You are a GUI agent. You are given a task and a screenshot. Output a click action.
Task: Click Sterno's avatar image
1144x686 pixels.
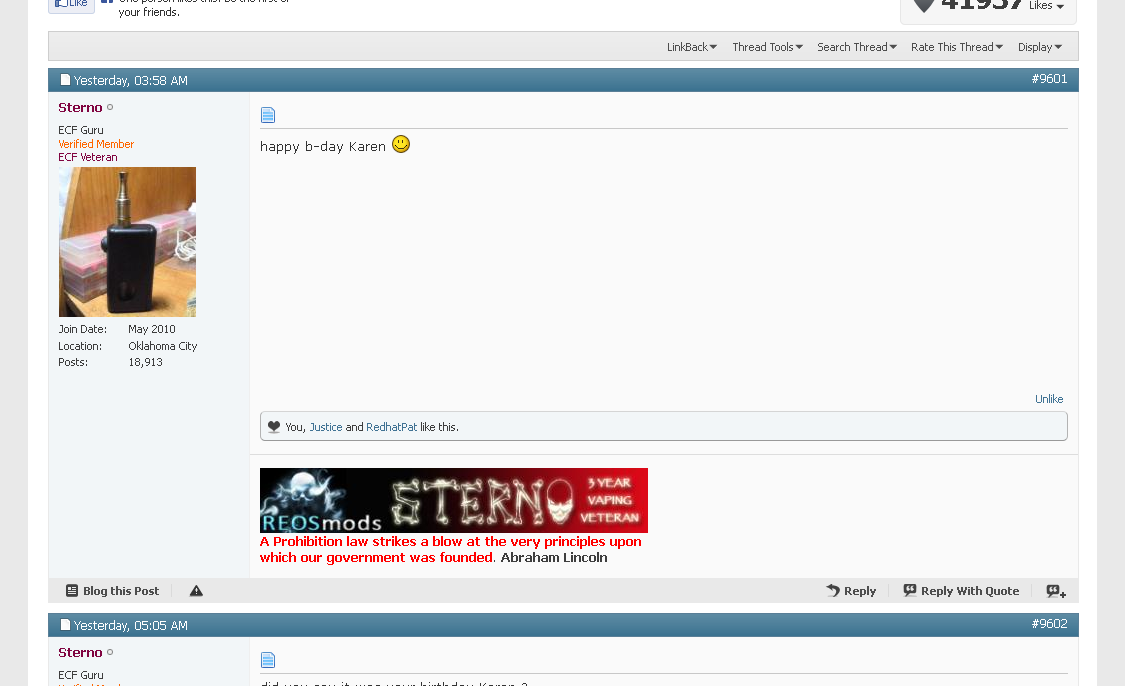[x=127, y=242]
